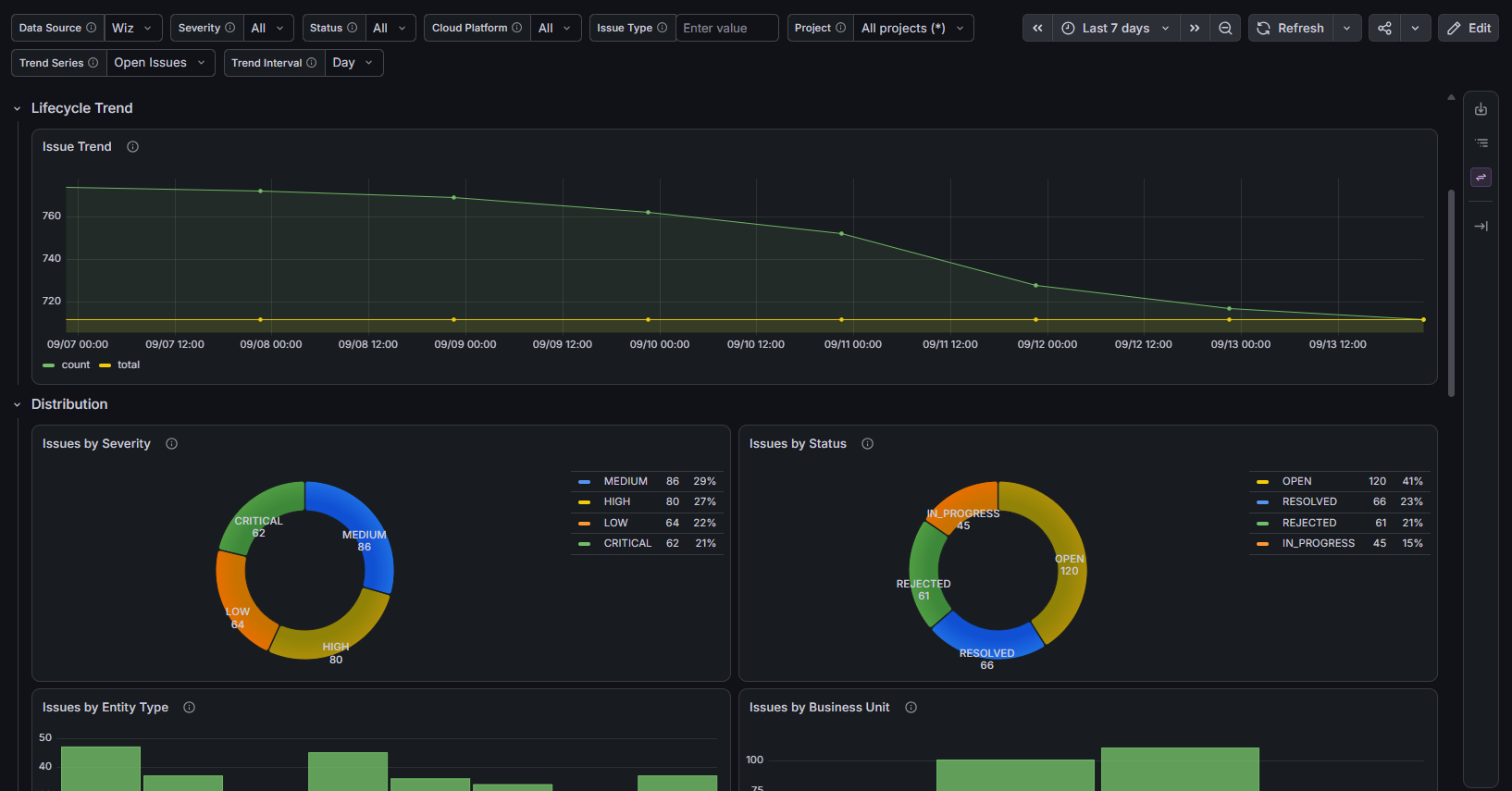Zoom out the time range

tap(1225, 28)
